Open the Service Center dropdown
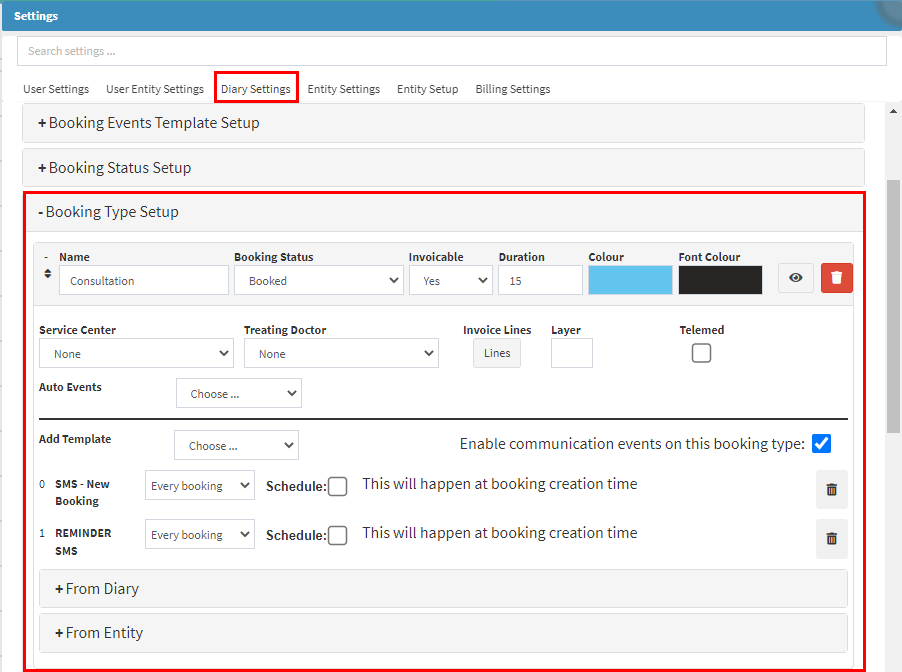 pyautogui.click(x=136, y=354)
